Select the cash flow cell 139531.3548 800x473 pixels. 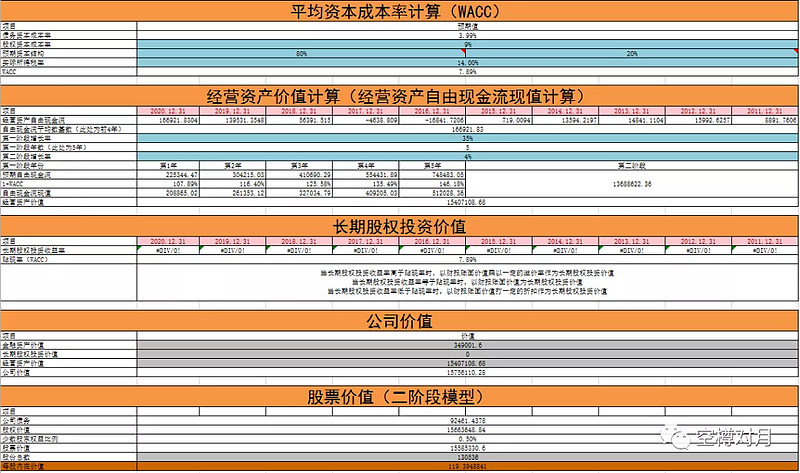pyautogui.click(x=233, y=120)
